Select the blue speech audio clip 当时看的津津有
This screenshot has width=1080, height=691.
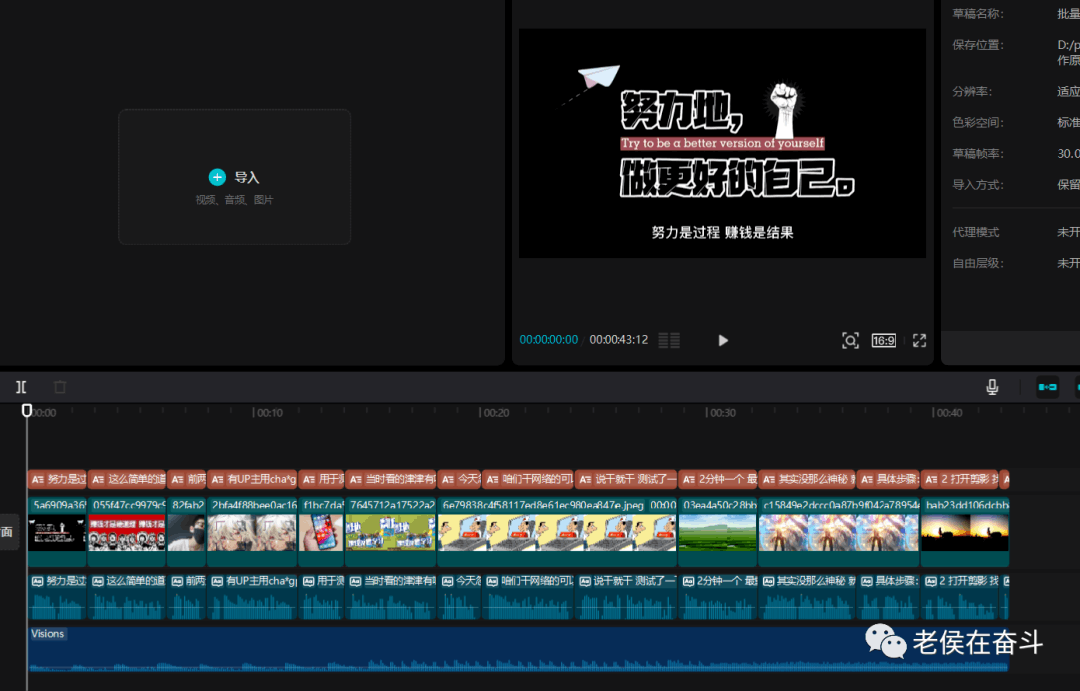click(391, 596)
